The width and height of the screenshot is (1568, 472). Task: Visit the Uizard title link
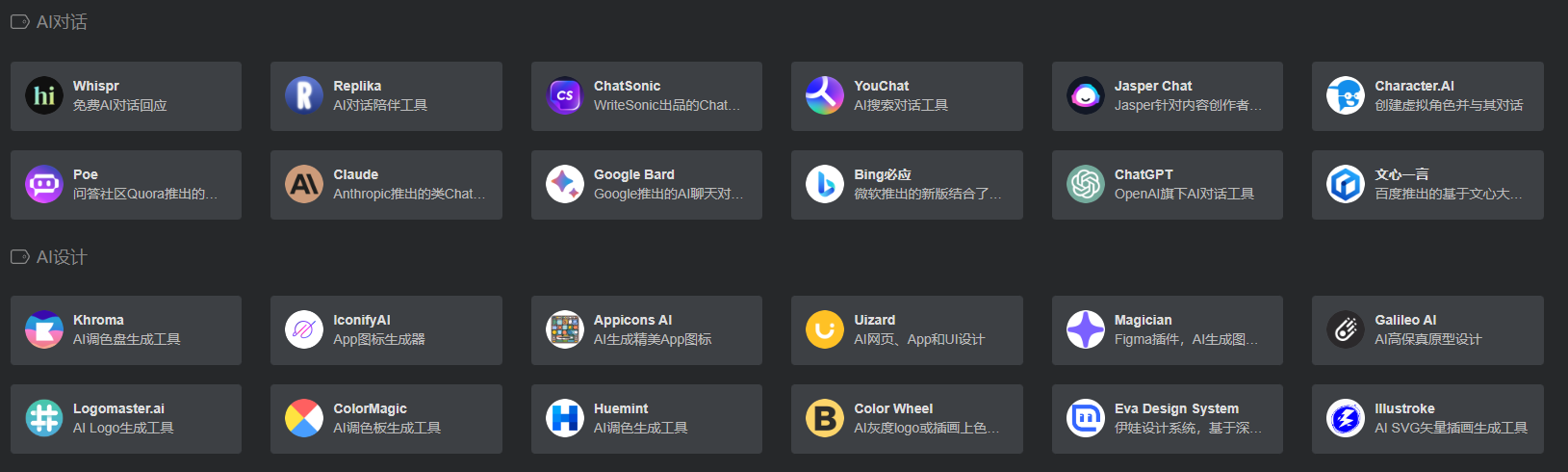pyautogui.click(x=874, y=320)
